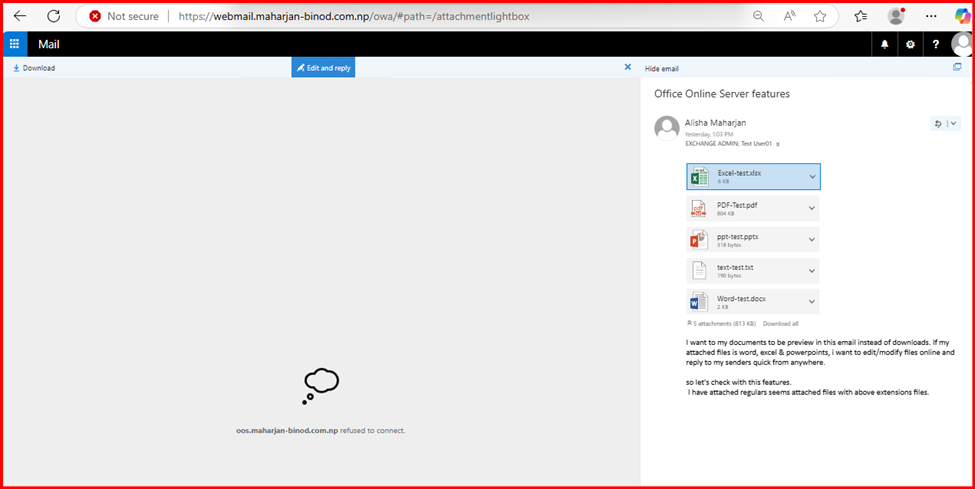
Task: Click Download in the preview toolbar
Action: 34,68
